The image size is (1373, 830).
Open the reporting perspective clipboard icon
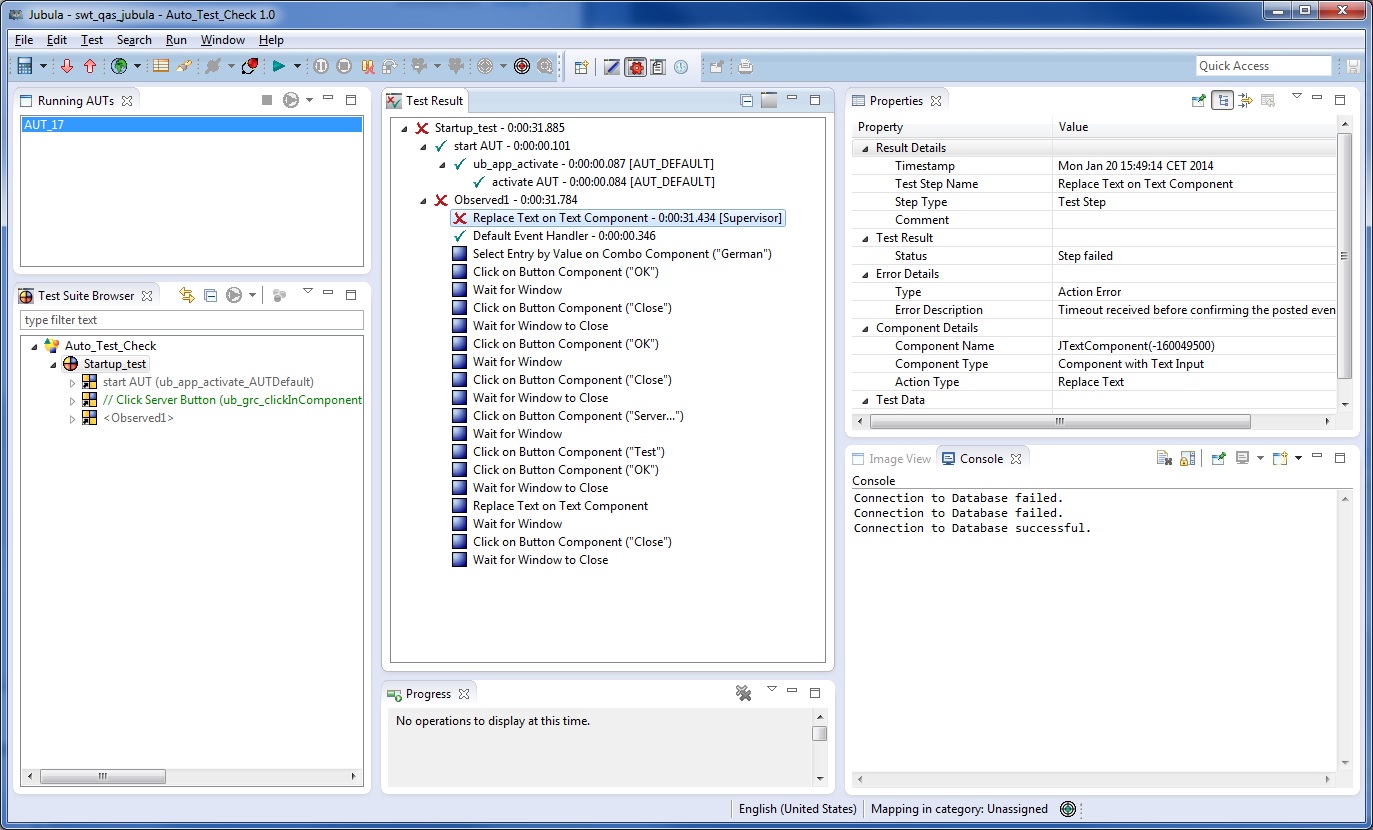(x=658, y=67)
